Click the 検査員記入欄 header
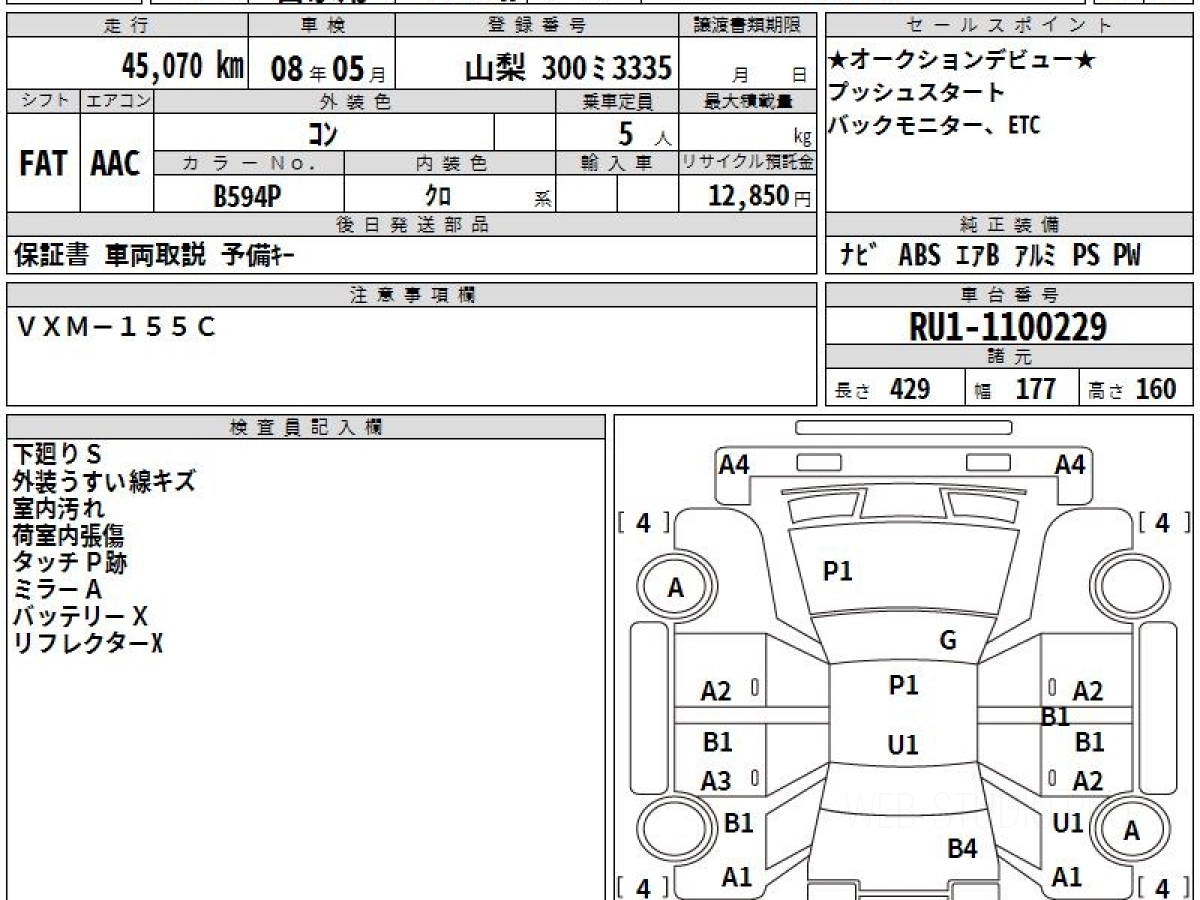The image size is (1200, 900). click(x=306, y=427)
